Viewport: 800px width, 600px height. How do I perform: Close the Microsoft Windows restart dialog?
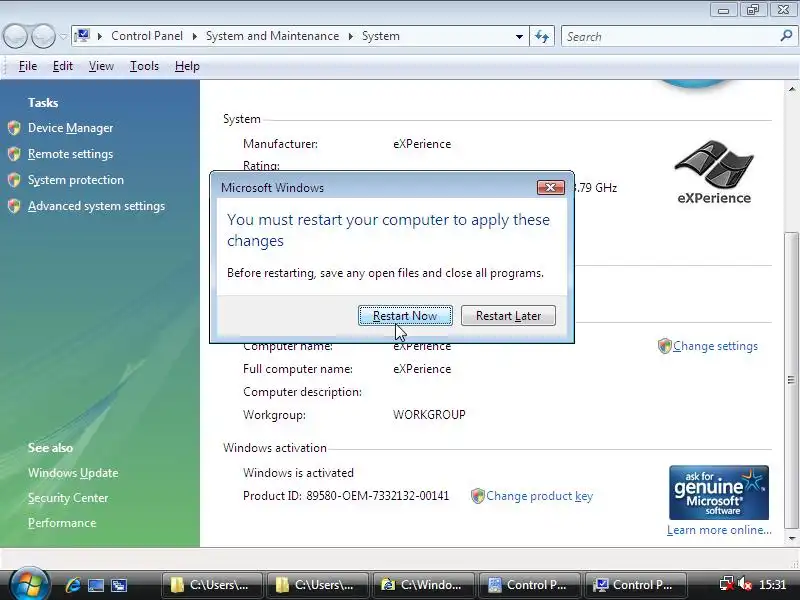(551, 188)
